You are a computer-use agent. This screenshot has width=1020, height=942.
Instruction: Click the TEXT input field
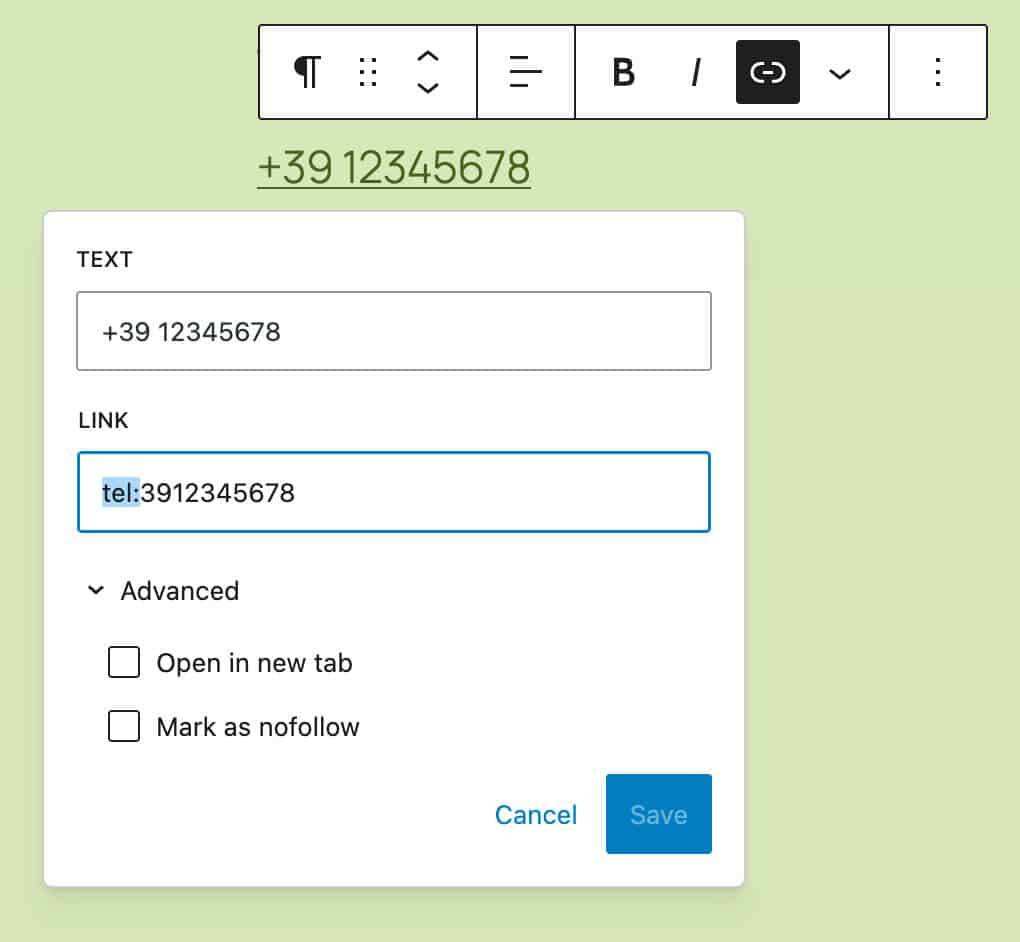click(x=394, y=331)
